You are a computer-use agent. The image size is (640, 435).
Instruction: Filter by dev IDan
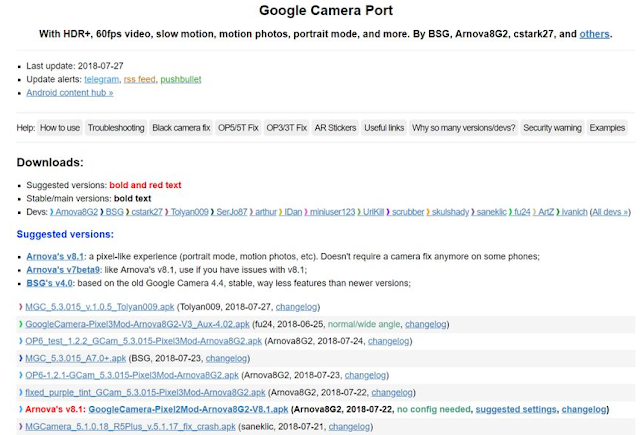[x=293, y=212]
